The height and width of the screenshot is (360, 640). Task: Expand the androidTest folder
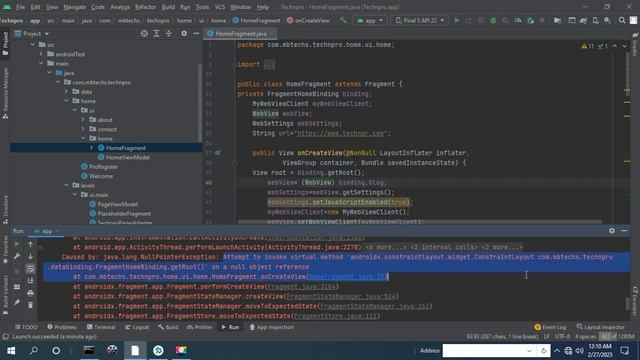pos(41,54)
